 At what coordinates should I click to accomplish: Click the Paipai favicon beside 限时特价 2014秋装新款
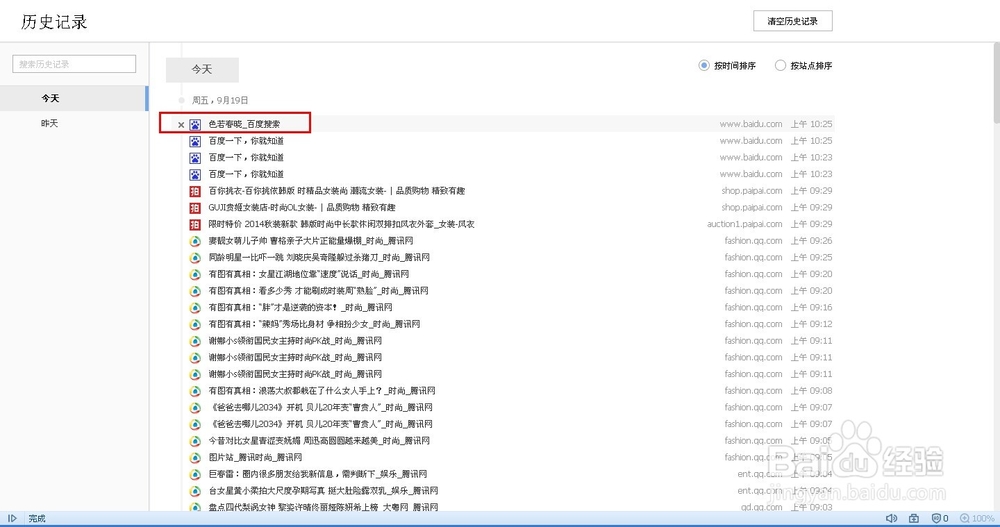(x=195, y=225)
